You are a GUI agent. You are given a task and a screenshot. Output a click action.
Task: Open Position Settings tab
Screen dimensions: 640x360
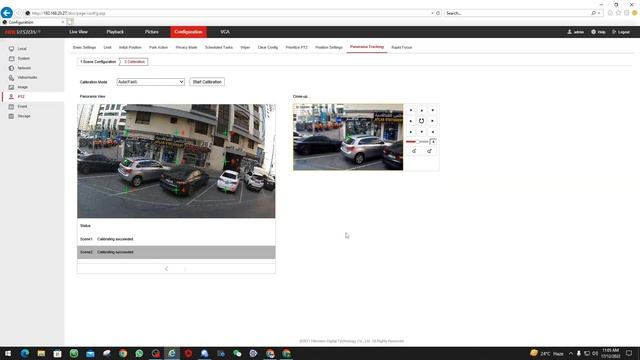point(329,47)
